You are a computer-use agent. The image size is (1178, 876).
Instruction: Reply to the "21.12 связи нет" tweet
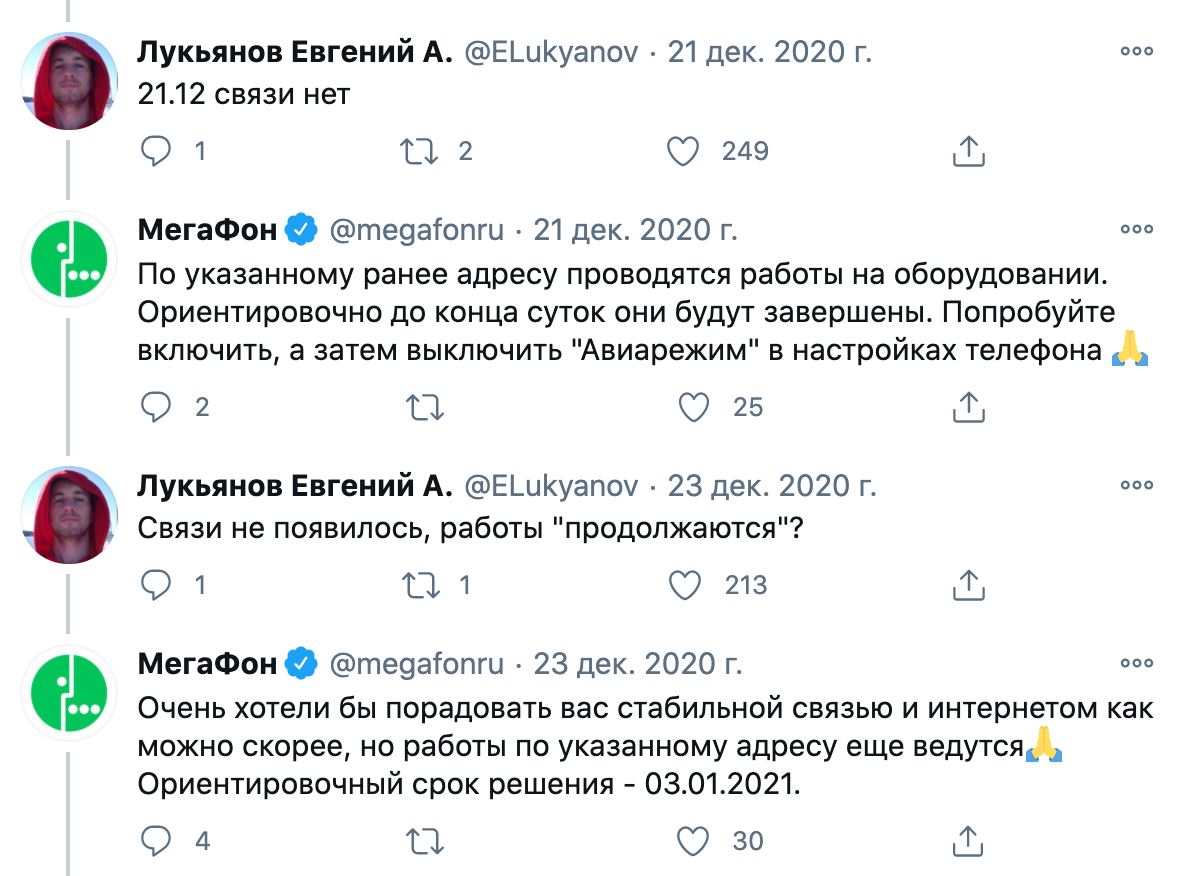coord(156,151)
